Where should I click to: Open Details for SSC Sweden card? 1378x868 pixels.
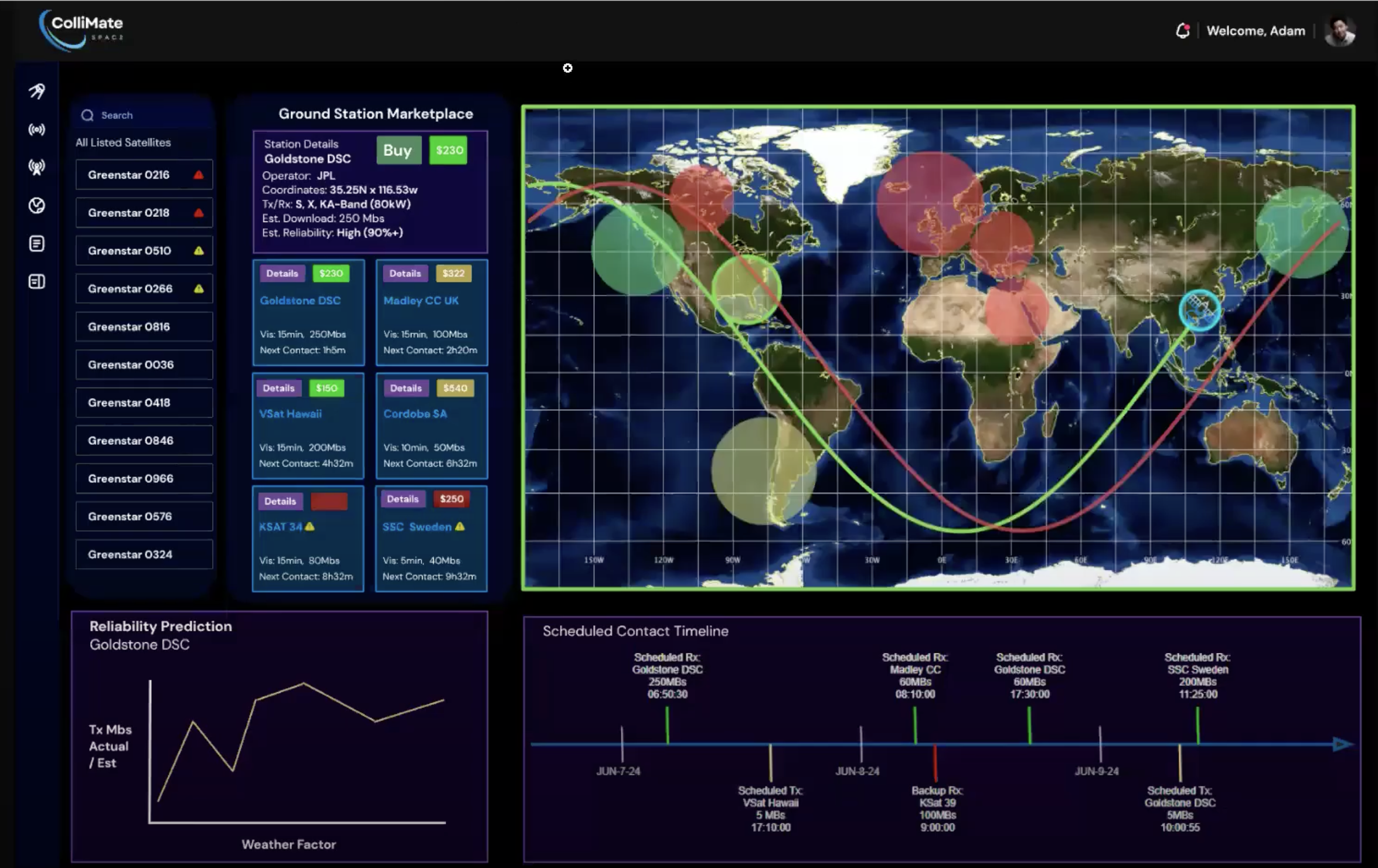click(403, 499)
